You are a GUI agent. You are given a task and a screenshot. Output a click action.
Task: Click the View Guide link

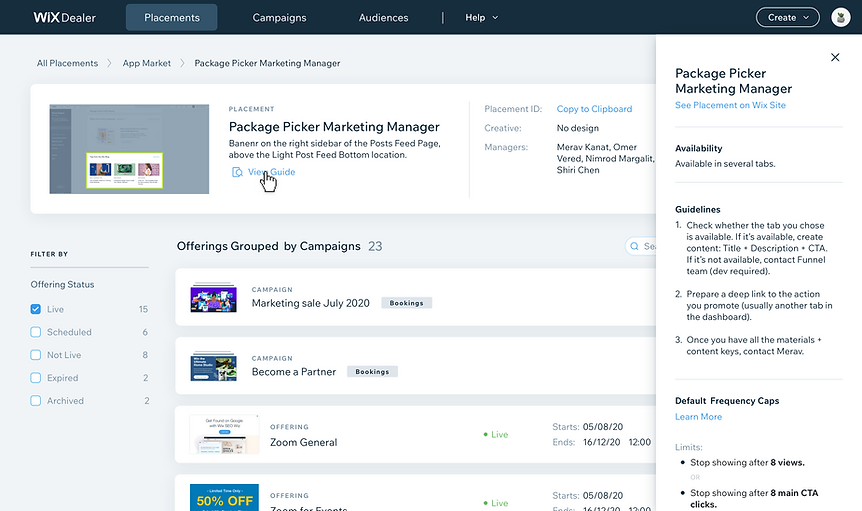click(272, 172)
